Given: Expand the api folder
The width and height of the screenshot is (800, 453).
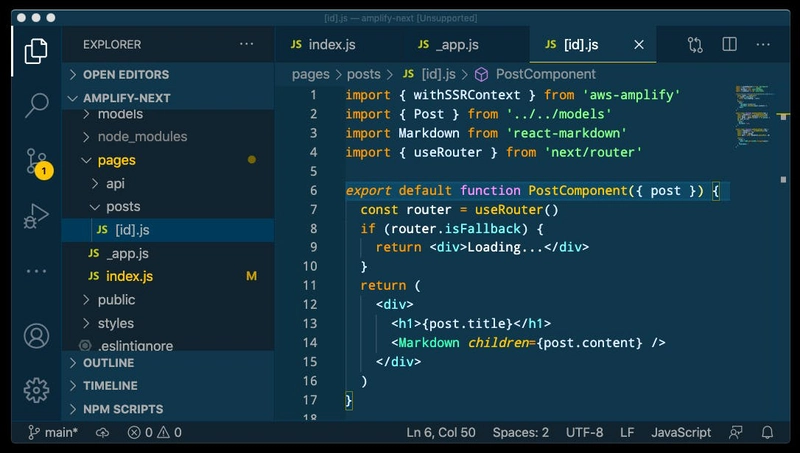Looking at the screenshot, I should [168, 184].
